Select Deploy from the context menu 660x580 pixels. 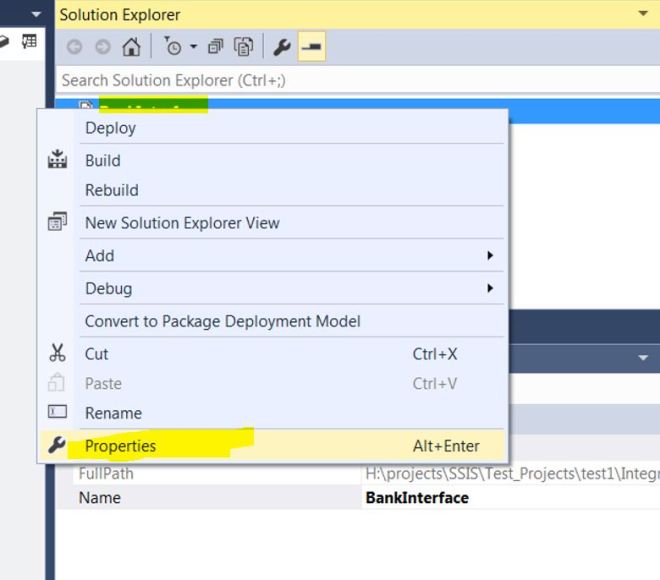point(110,128)
